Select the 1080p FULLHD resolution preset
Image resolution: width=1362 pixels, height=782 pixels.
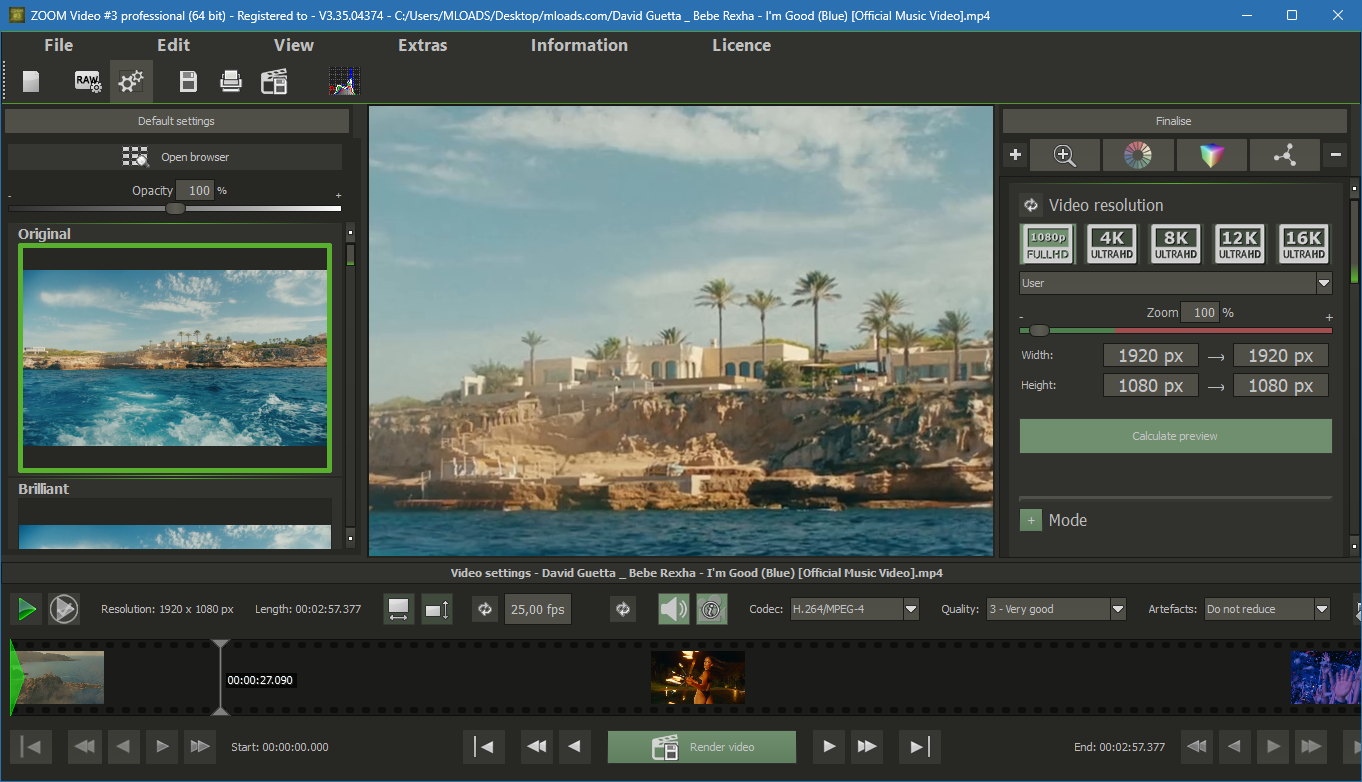coord(1047,244)
